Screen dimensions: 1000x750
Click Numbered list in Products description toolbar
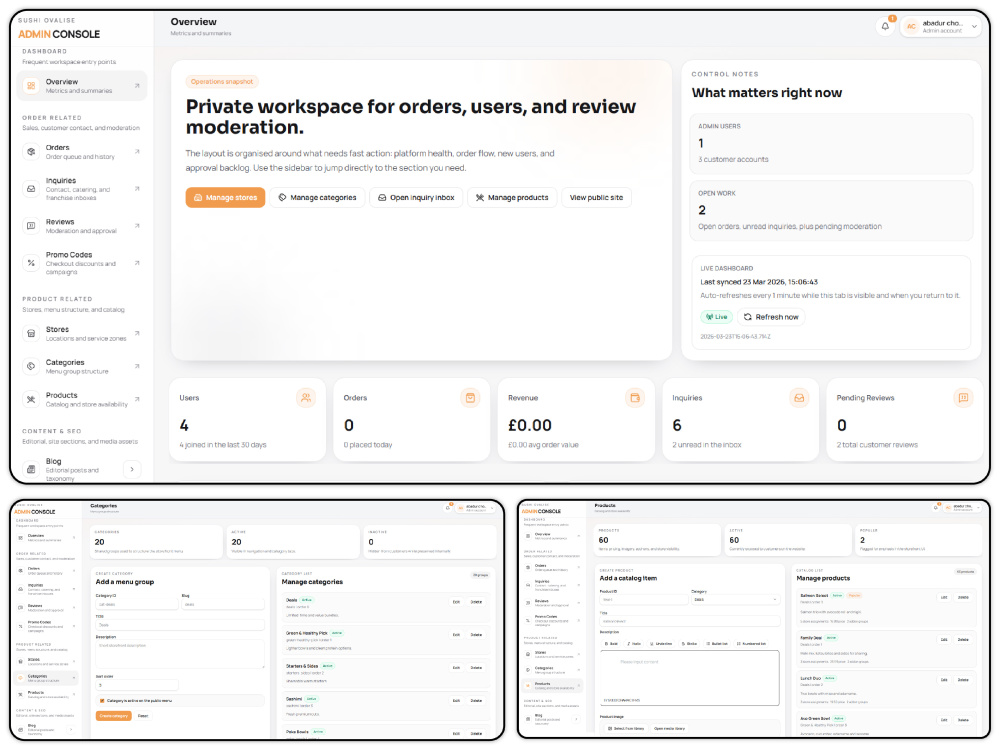[x=751, y=644]
